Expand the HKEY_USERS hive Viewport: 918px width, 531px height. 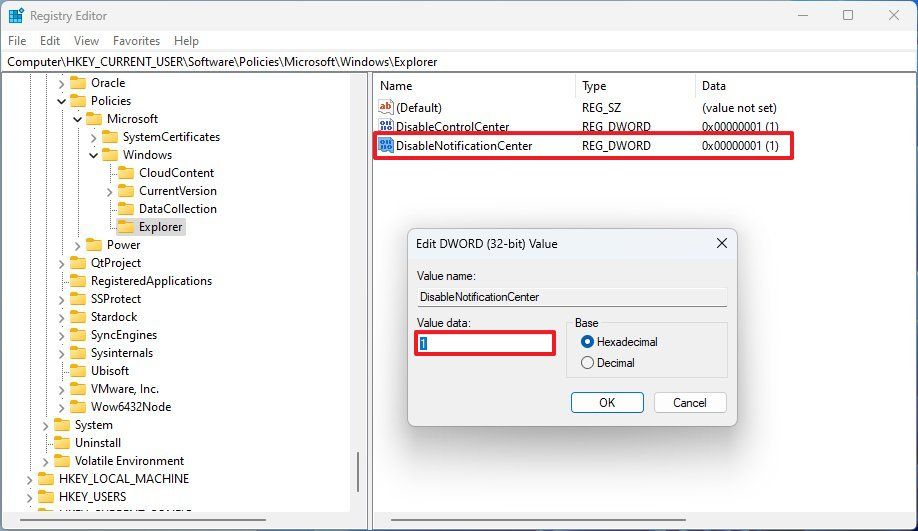[x=29, y=498]
